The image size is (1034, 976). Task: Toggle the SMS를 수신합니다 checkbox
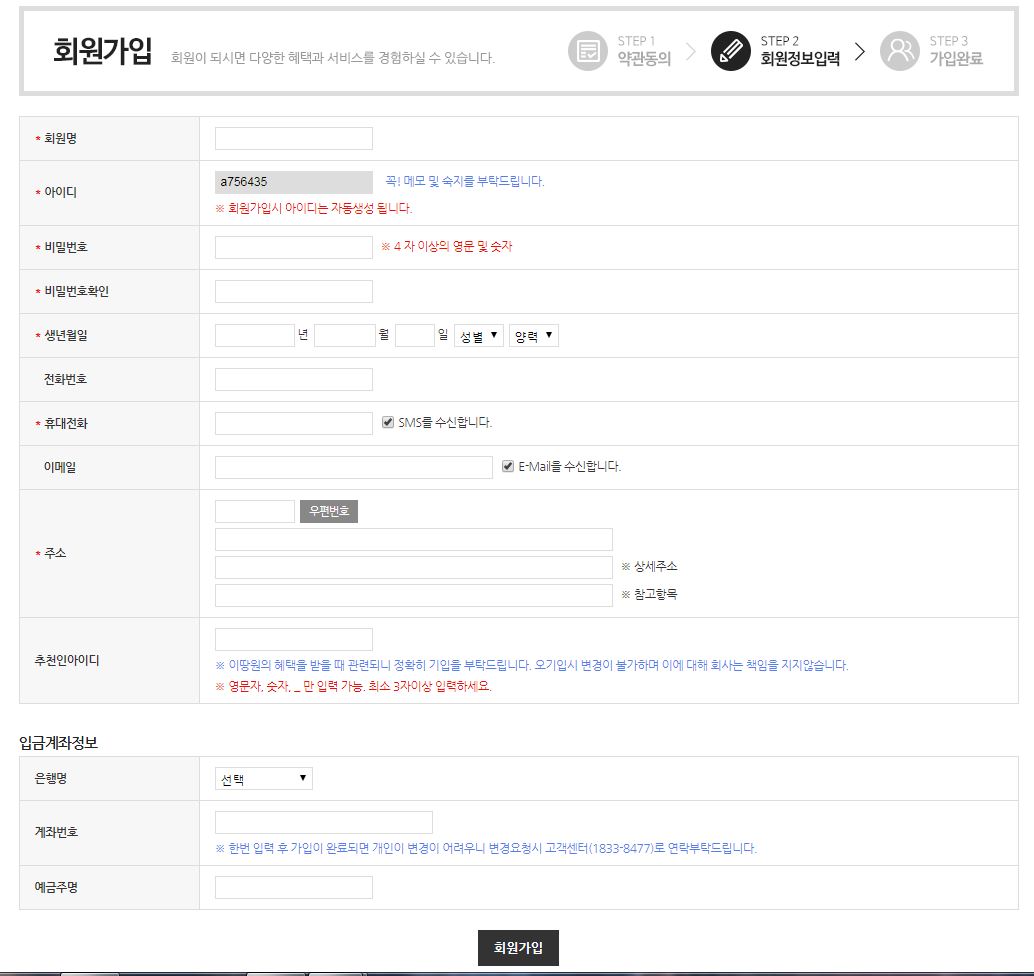[x=388, y=423]
